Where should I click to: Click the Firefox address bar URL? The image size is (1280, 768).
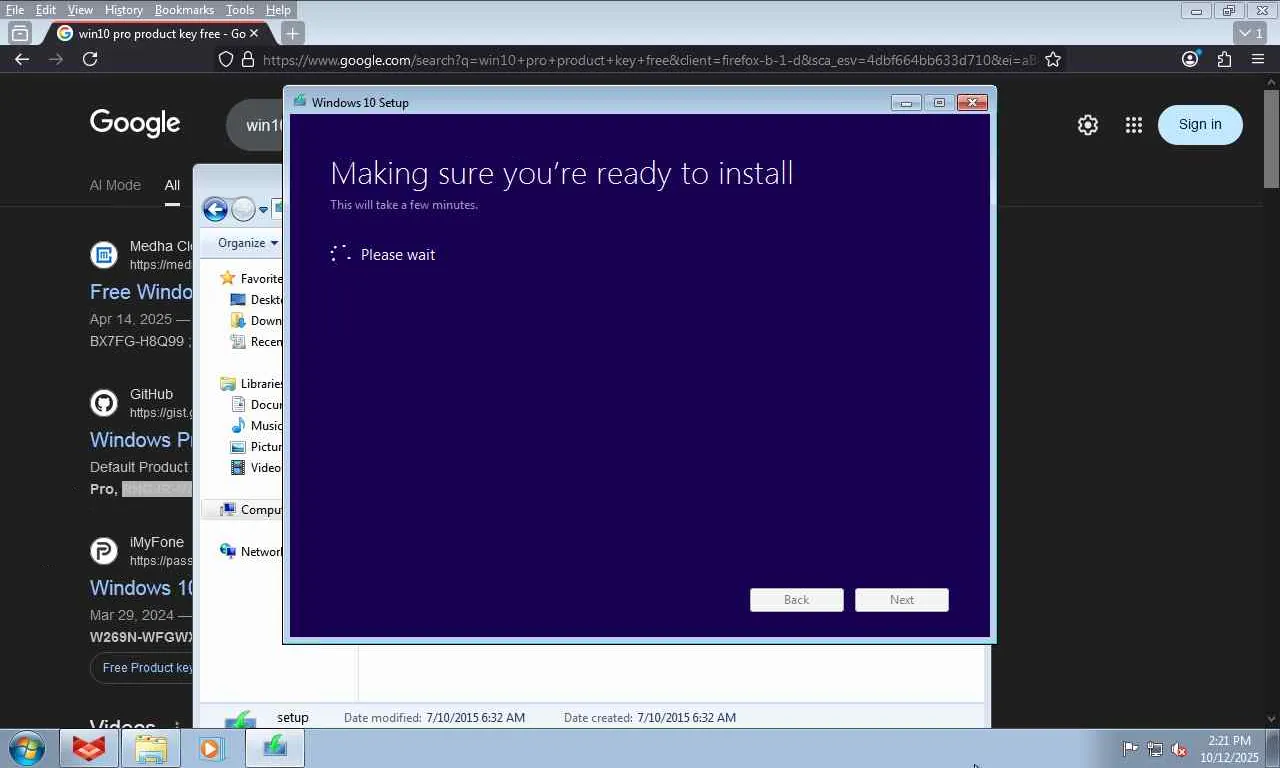point(650,60)
